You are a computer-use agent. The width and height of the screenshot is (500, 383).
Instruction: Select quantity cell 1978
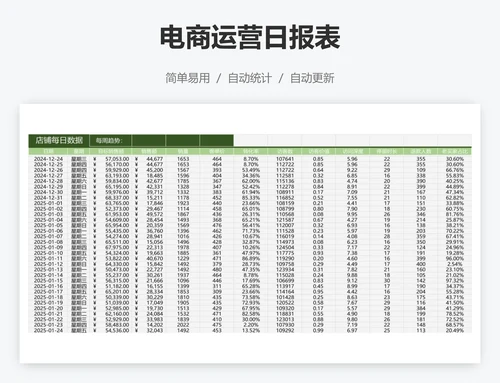[183, 247]
